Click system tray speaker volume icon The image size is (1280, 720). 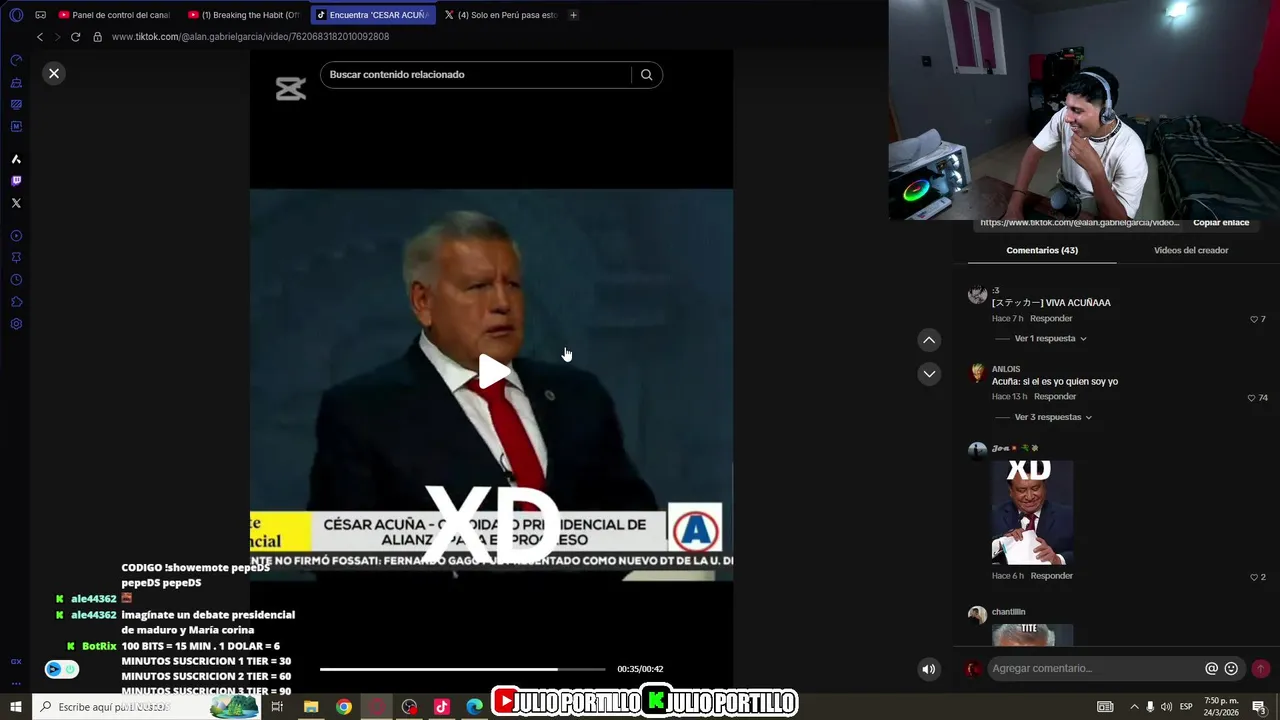tap(1166, 707)
